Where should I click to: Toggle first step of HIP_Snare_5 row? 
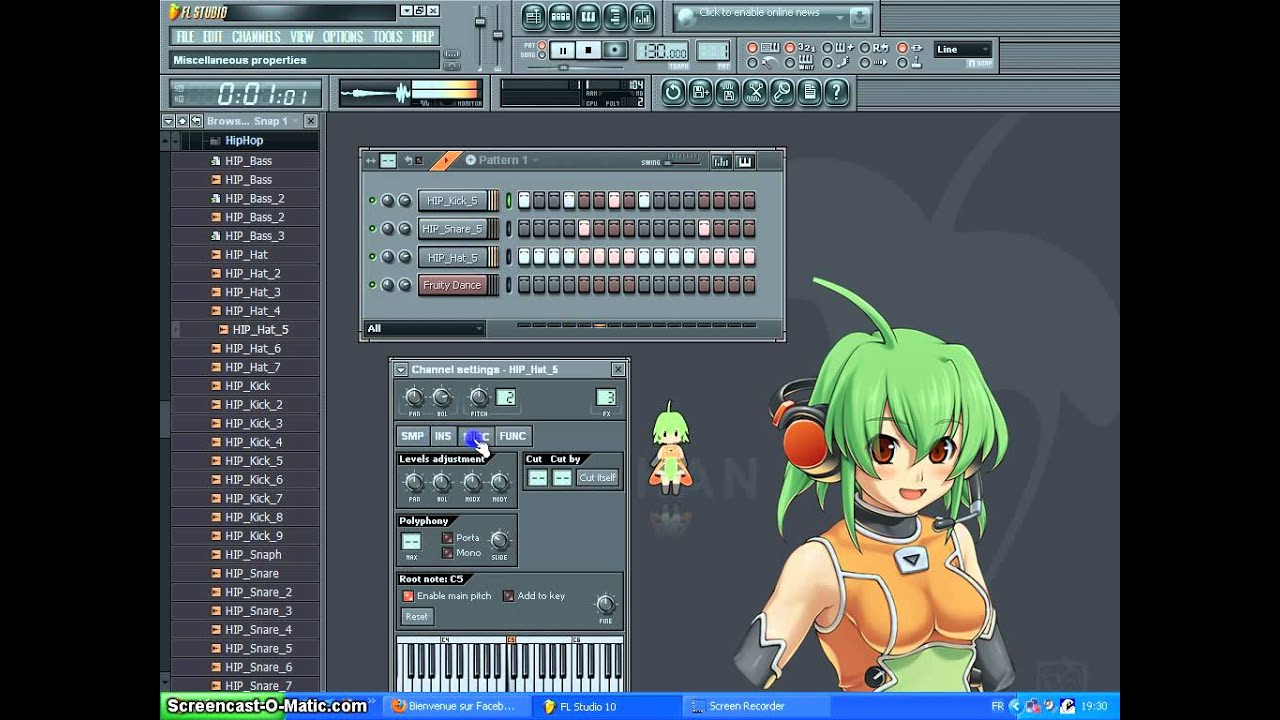524,228
